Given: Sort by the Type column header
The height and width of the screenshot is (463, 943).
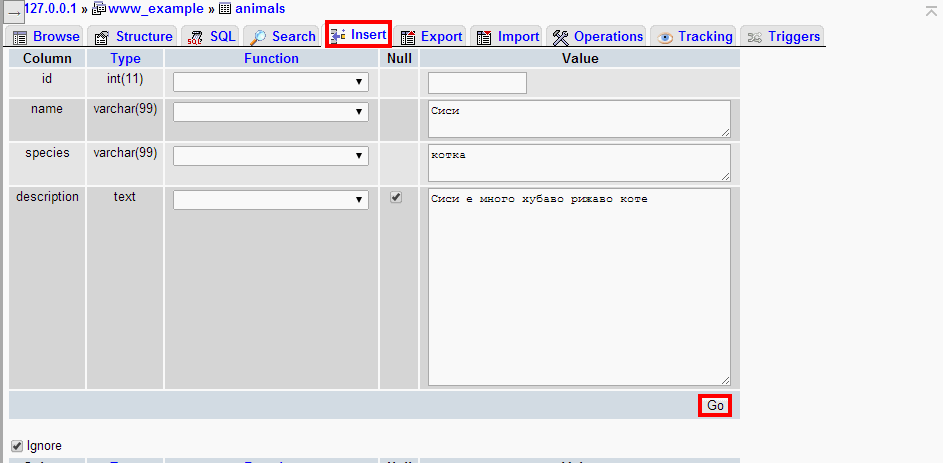Looking at the screenshot, I should (126, 58).
